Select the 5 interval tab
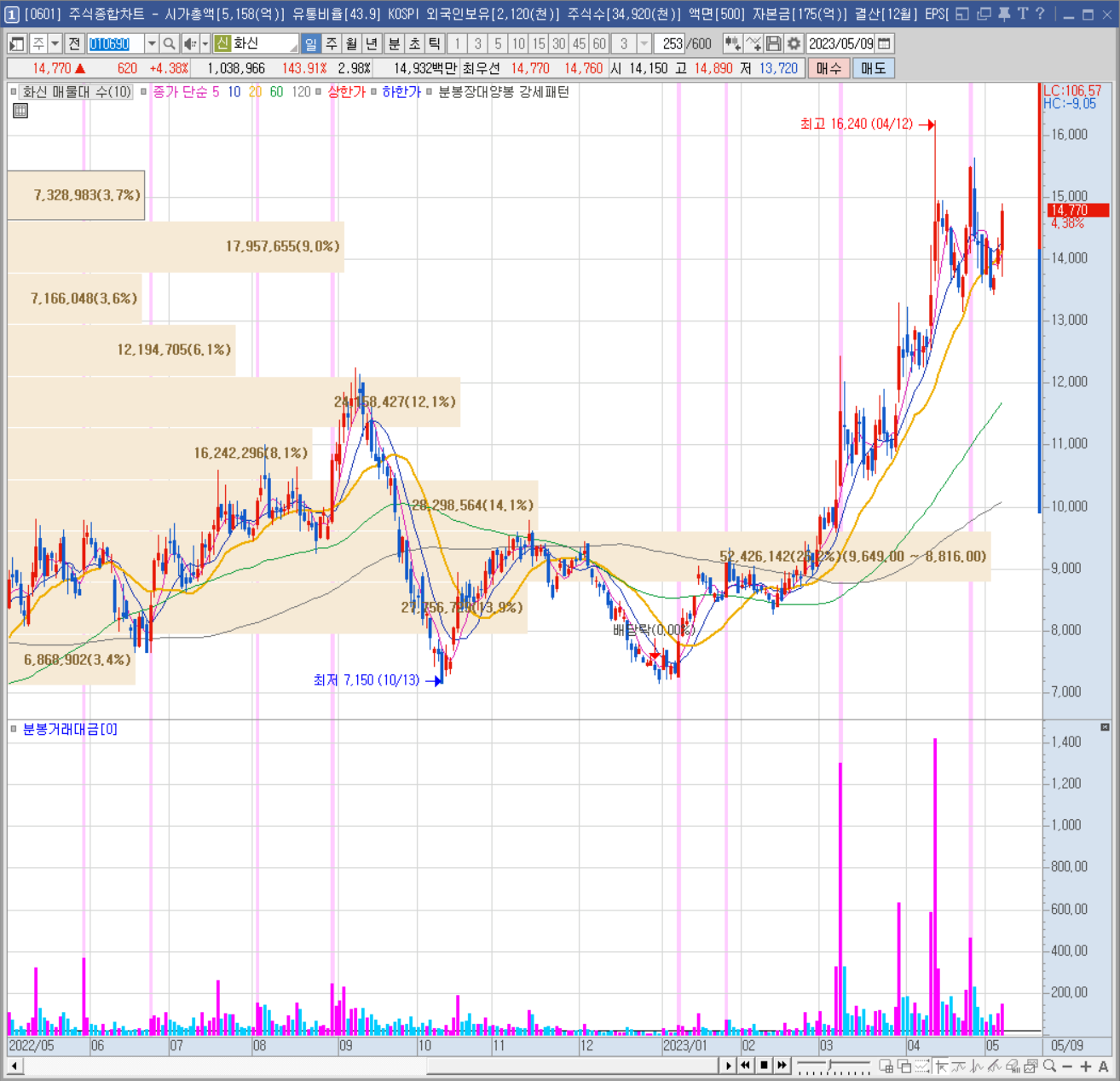 tap(499, 43)
